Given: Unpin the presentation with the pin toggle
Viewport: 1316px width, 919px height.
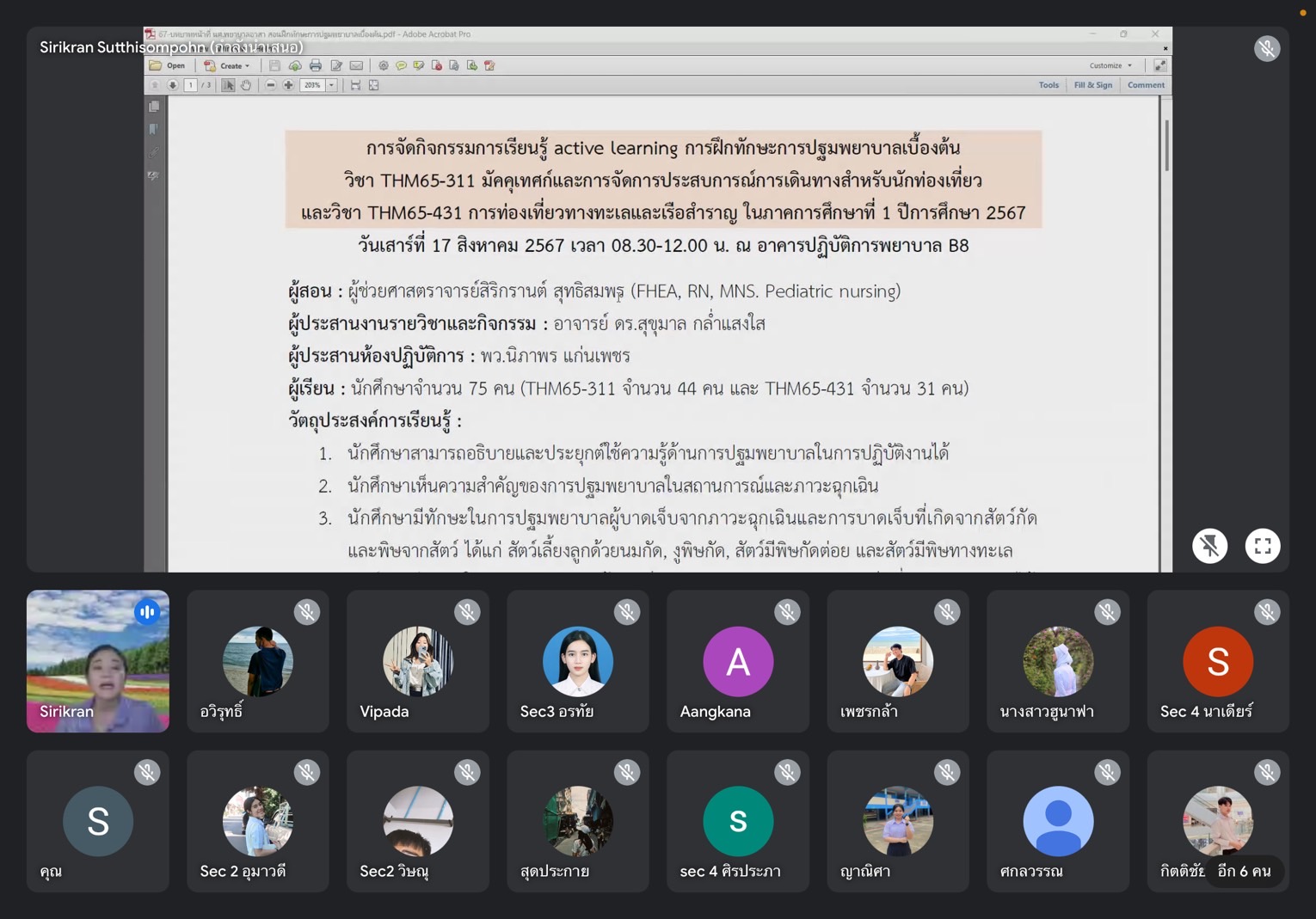Looking at the screenshot, I should pos(1209,546).
